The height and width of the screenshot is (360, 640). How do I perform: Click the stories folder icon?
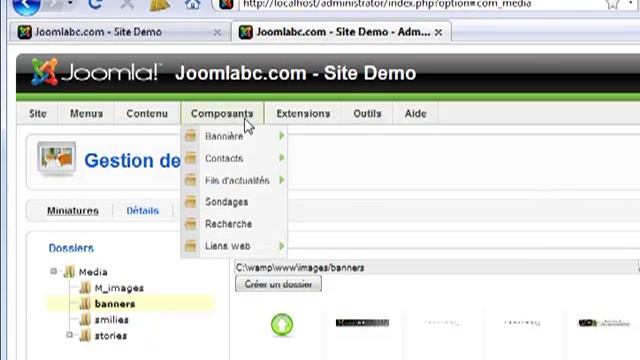click(x=84, y=336)
